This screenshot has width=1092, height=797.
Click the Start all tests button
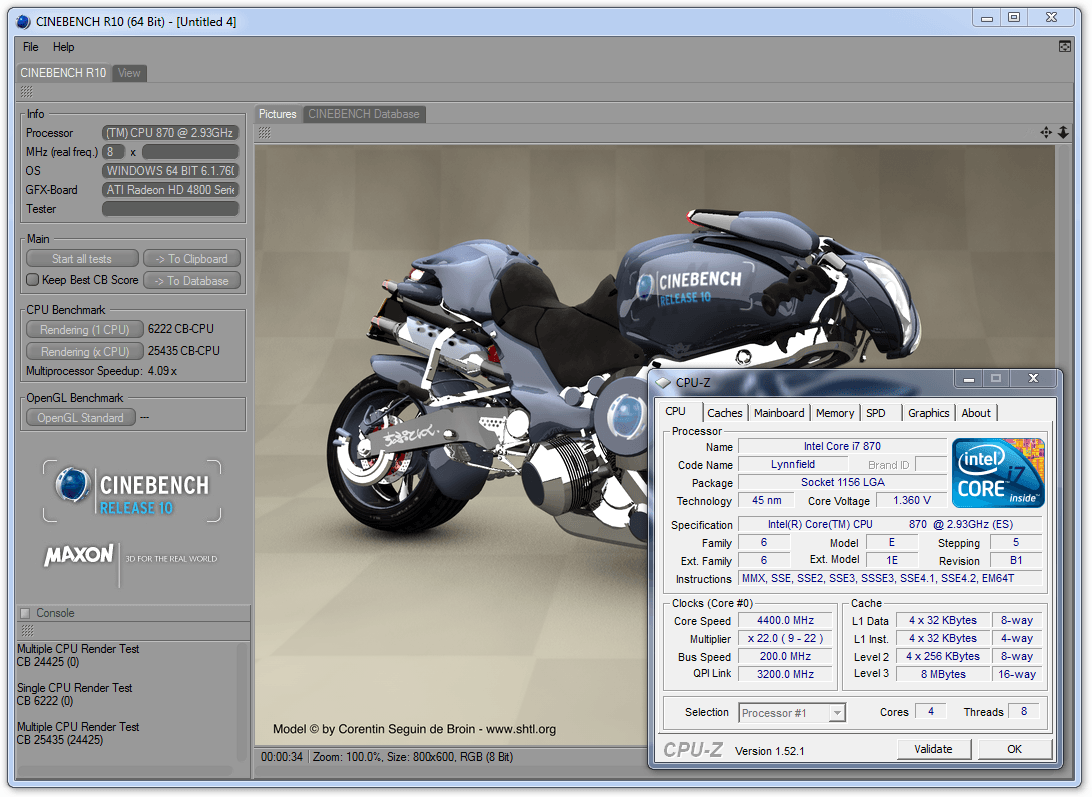point(82,258)
